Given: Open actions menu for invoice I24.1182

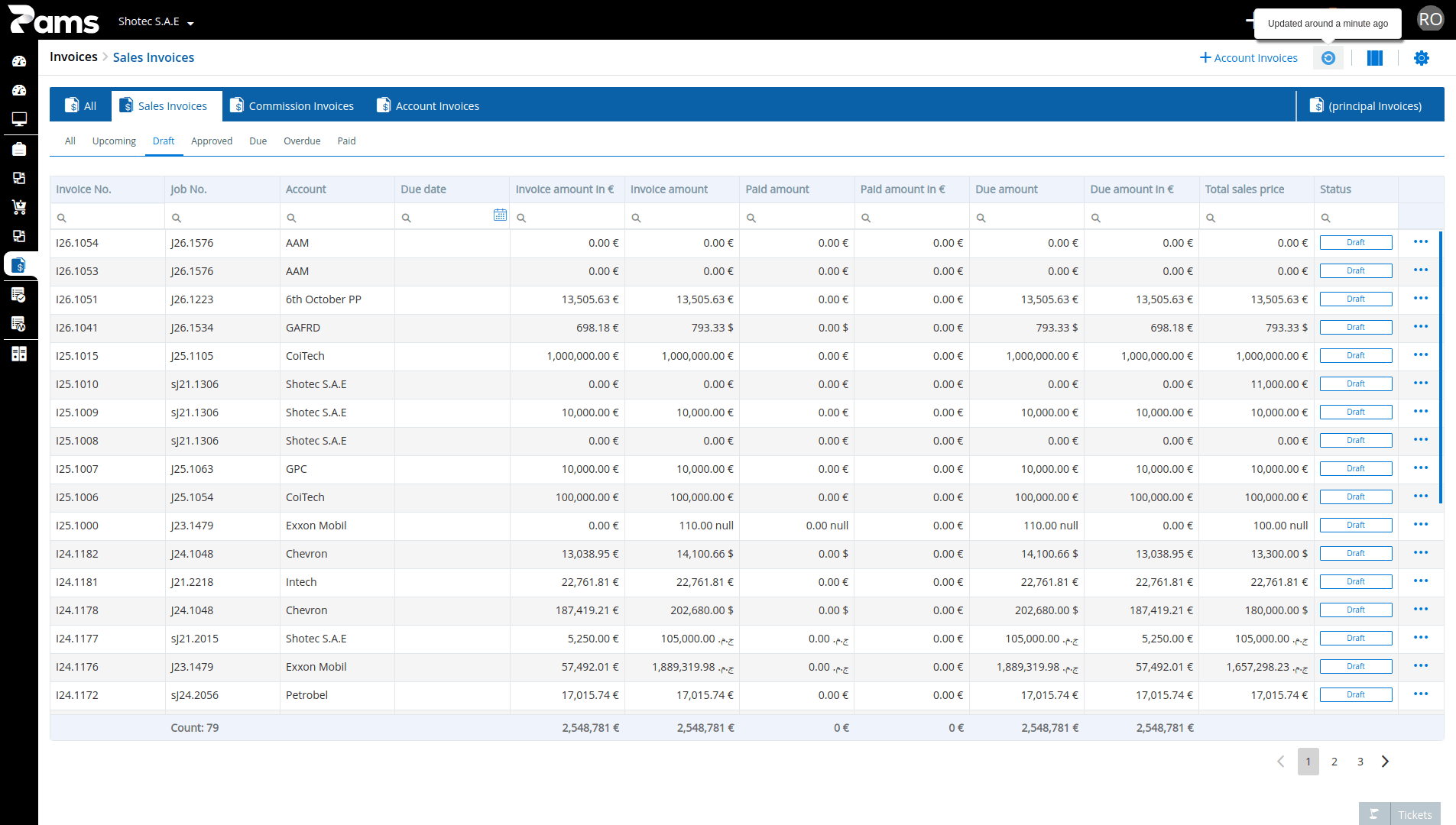Looking at the screenshot, I should [x=1421, y=553].
